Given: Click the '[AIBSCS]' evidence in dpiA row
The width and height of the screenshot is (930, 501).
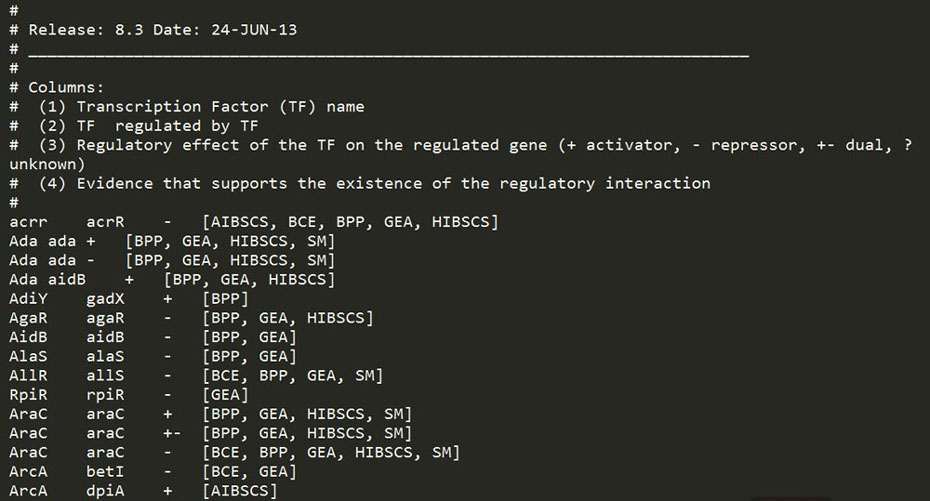Looking at the screenshot, I should coord(240,491).
